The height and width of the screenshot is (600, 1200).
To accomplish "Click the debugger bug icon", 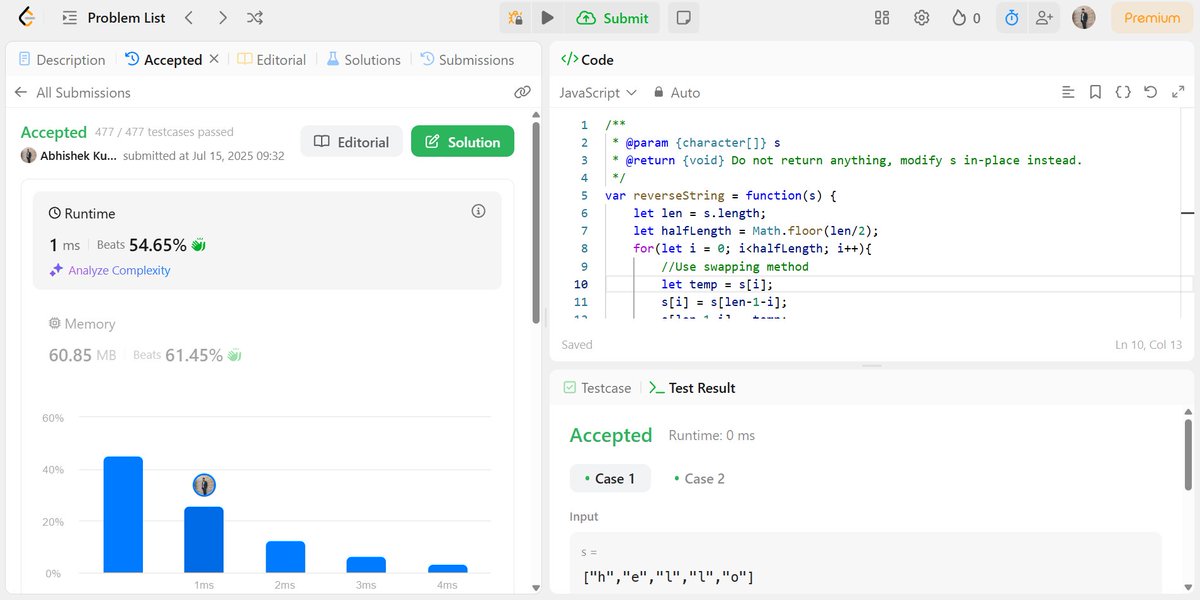I will pyautogui.click(x=515, y=18).
